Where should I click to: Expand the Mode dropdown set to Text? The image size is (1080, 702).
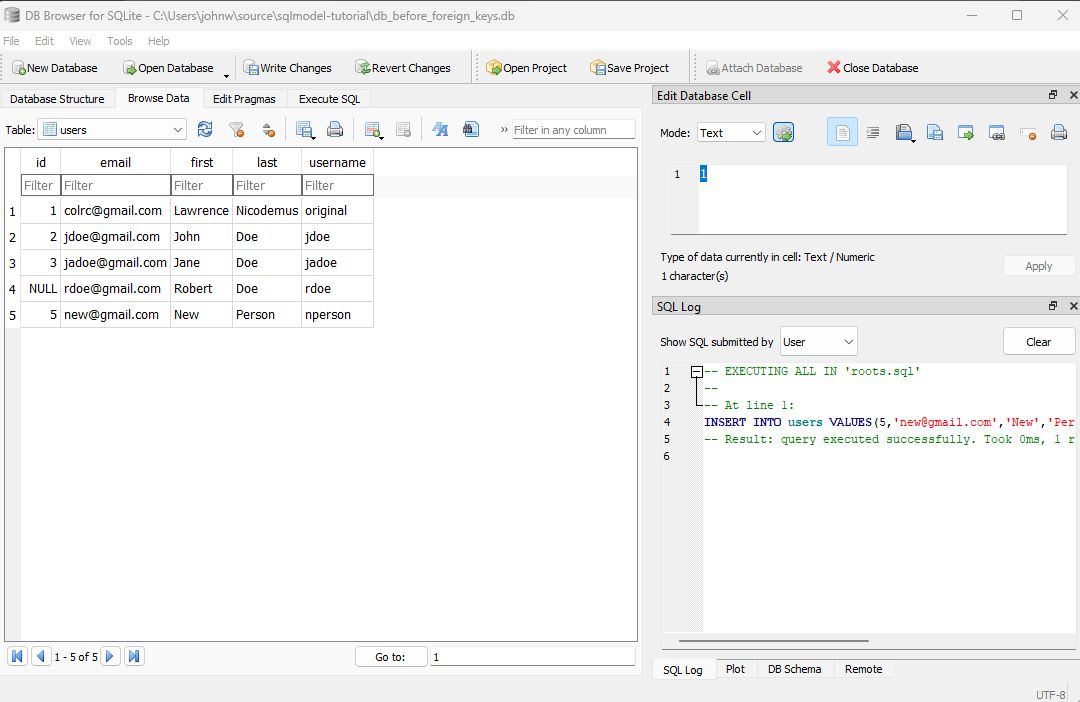click(730, 133)
